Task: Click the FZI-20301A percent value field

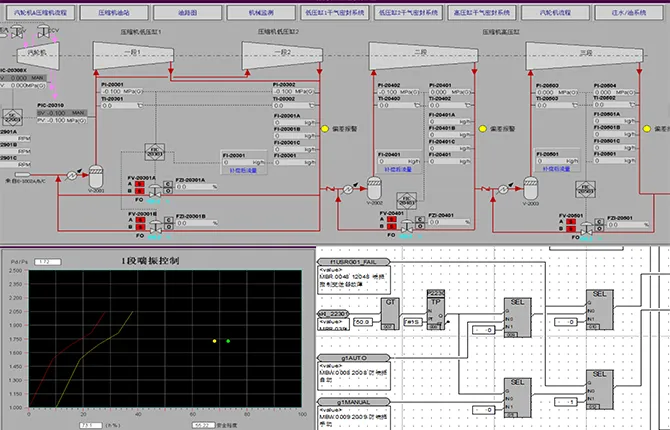Action: pyautogui.click(x=197, y=187)
